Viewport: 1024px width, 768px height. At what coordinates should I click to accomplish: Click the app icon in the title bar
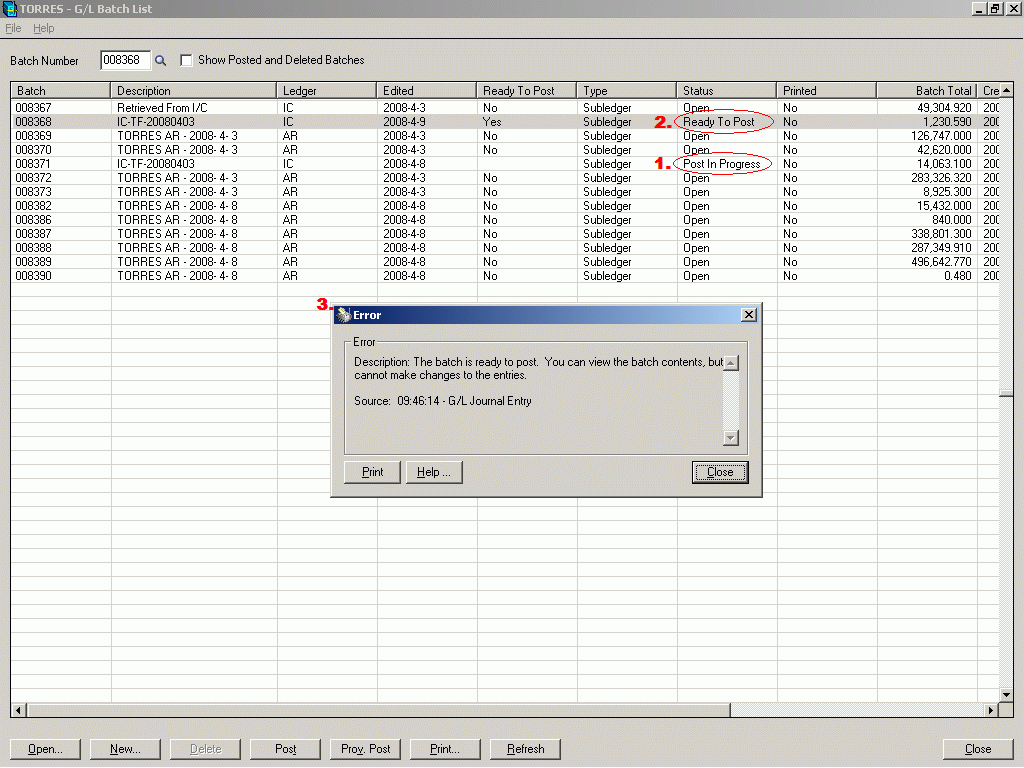[10, 8]
